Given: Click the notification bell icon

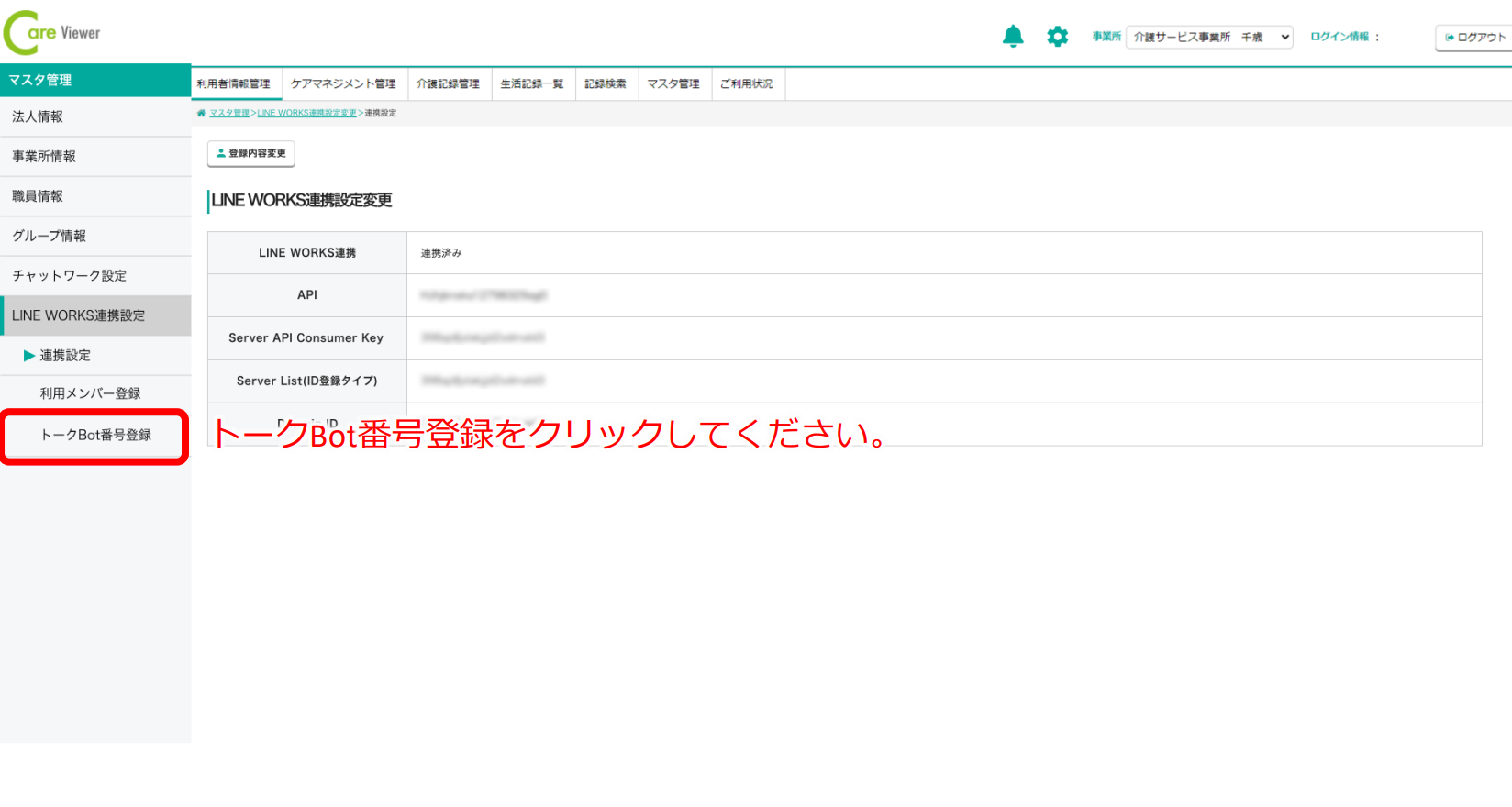Looking at the screenshot, I should coord(1013,37).
